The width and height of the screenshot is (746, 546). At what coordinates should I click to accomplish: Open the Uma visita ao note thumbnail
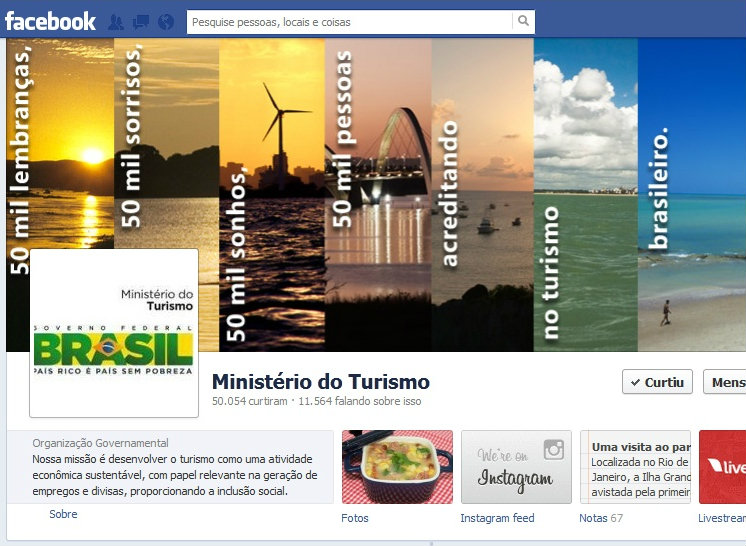click(635, 467)
